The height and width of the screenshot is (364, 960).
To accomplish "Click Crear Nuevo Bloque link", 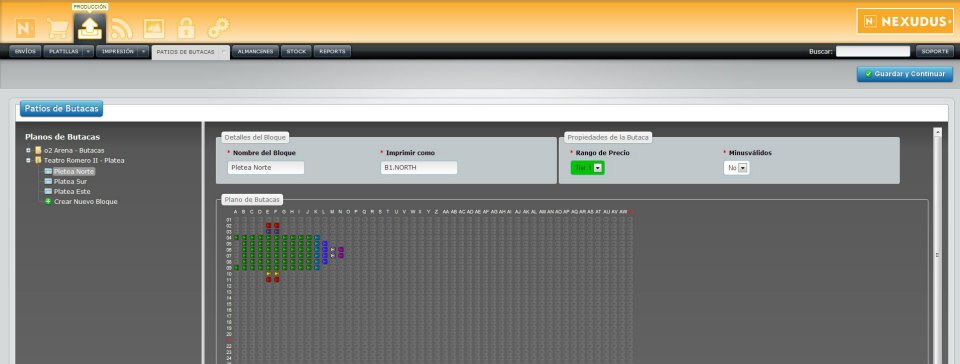I will coord(85,201).
